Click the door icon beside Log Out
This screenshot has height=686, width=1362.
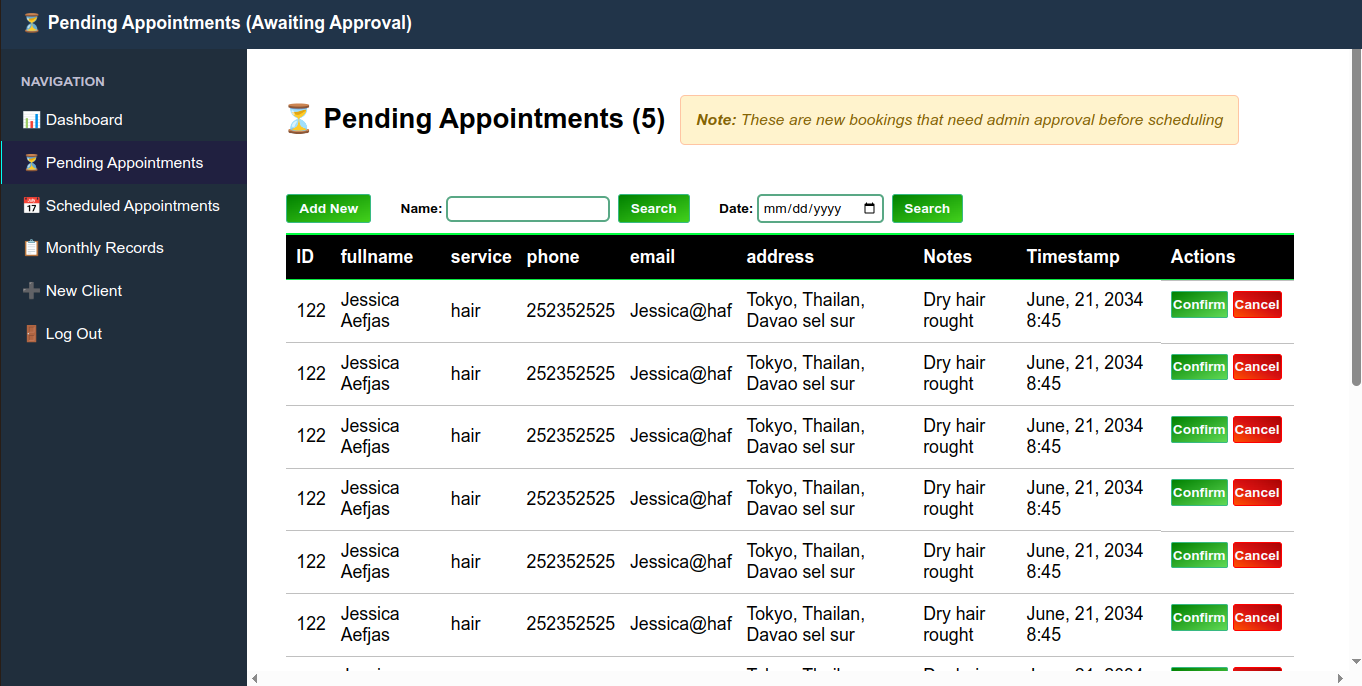click(31, 334)
